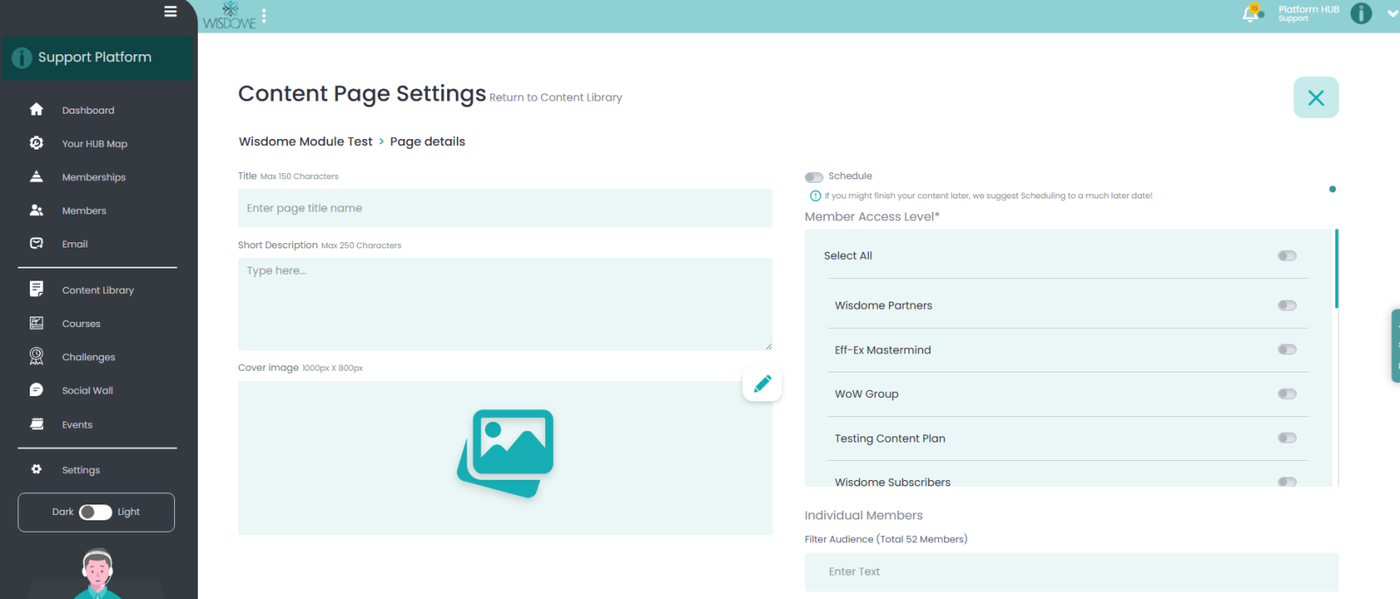Open Dashboard in the sidebar
The image size is (1400, 599).
tap(88, 110)
